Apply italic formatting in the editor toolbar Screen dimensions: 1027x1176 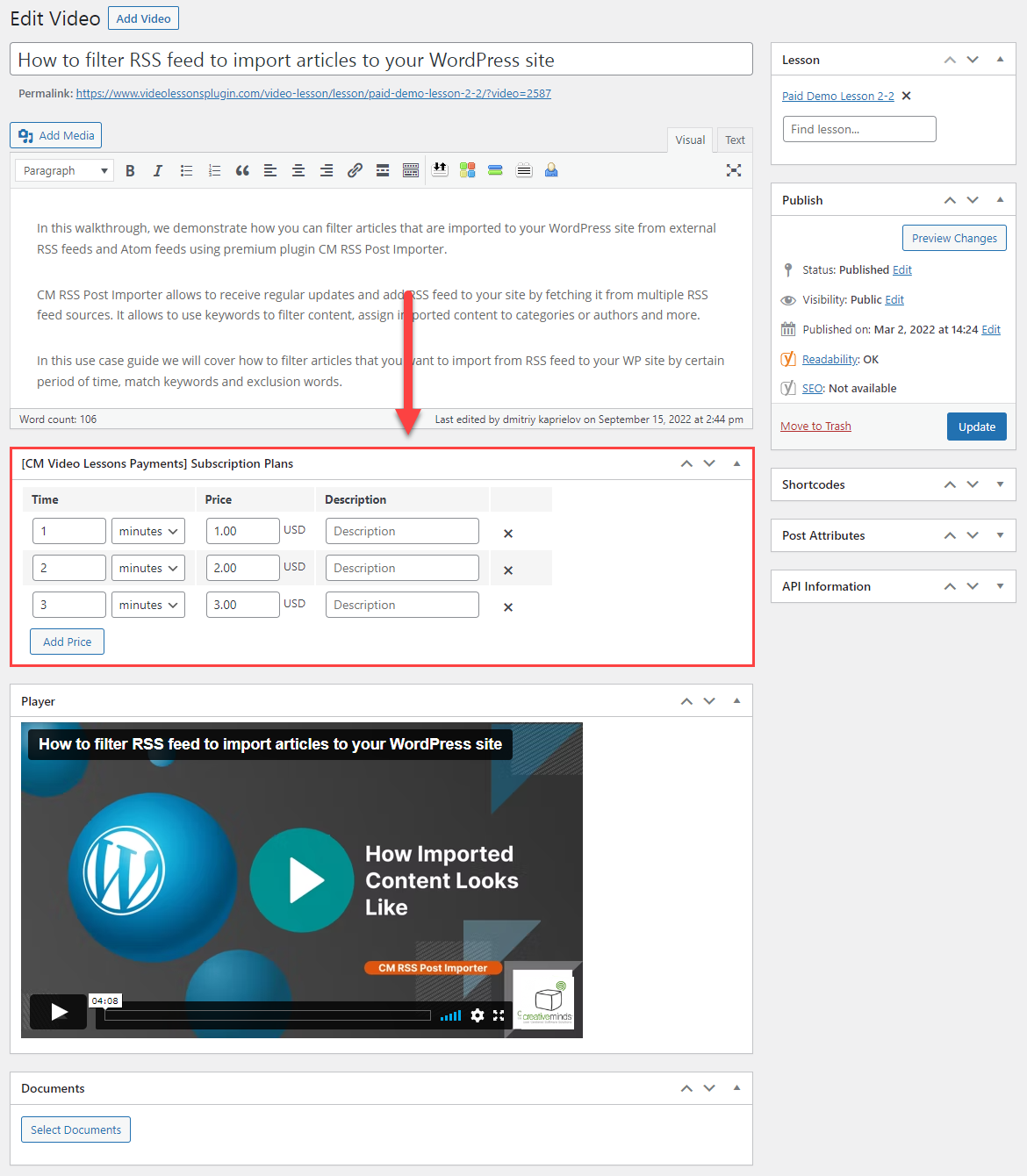[158, 170]
